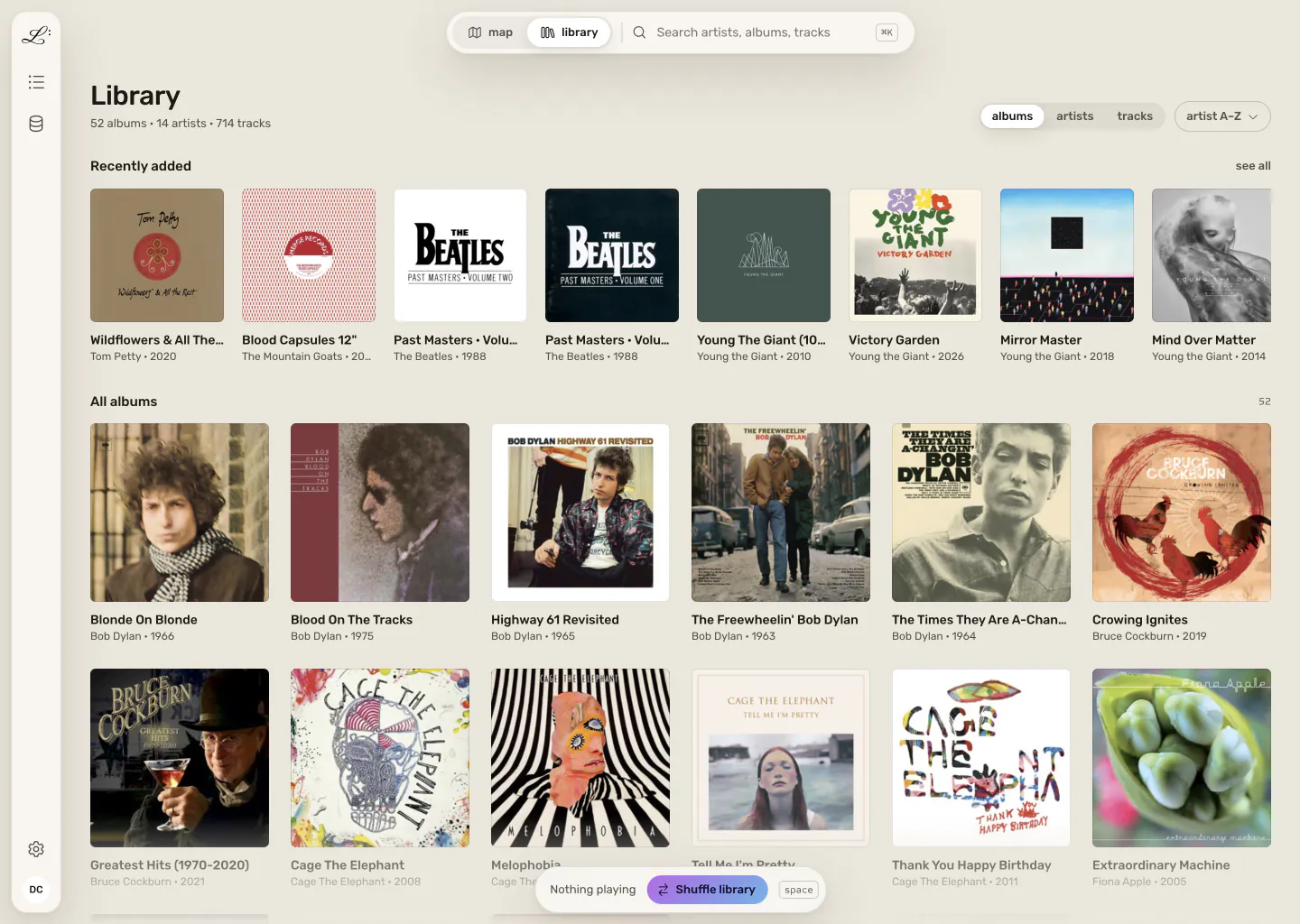This screenshot has width=1300, height=924.
Task: Click the Highway 61 Revisited title text
Action: (555, 620)
